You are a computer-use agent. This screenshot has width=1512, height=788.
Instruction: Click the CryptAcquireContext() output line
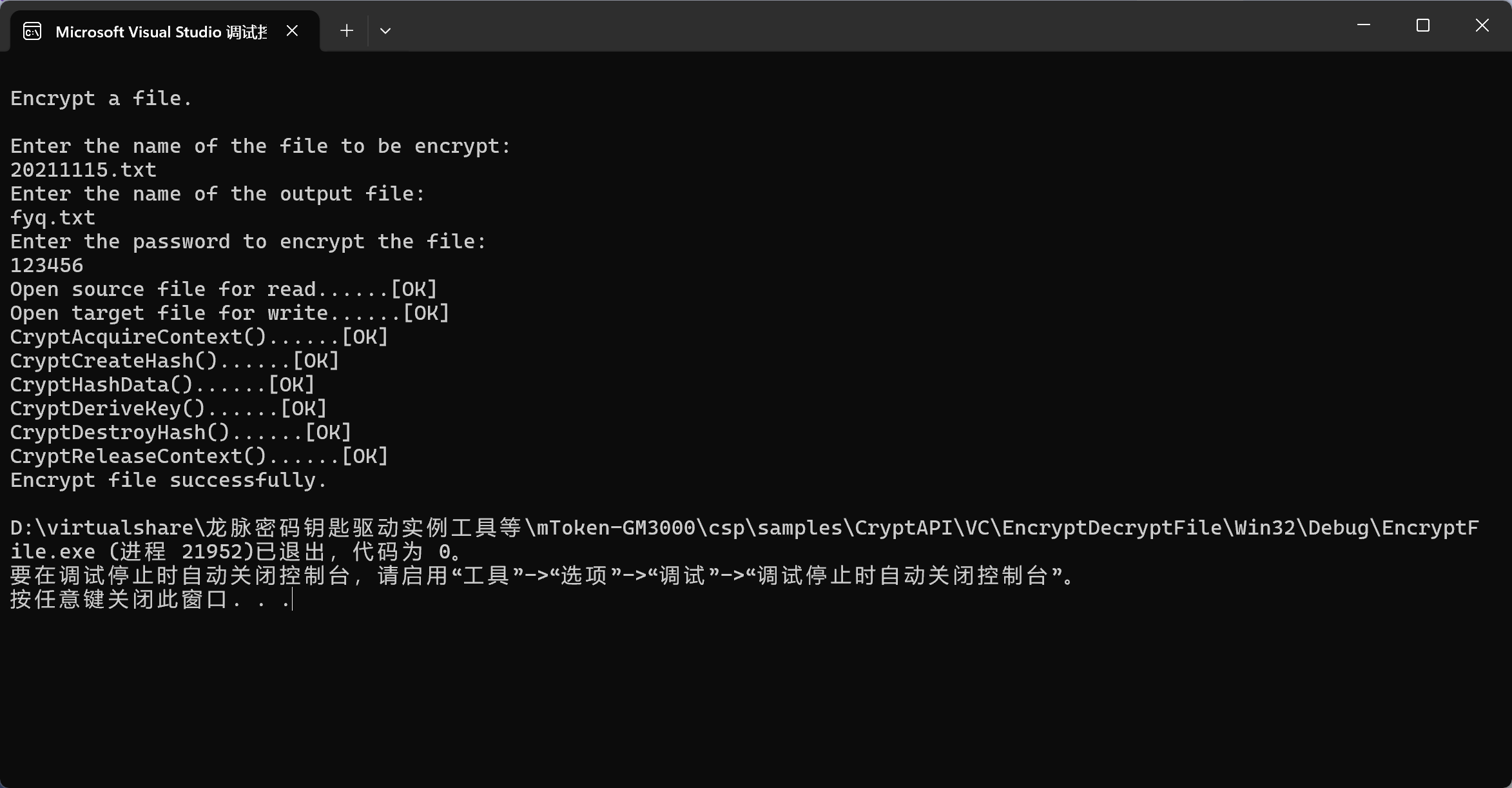click(199, 337)
